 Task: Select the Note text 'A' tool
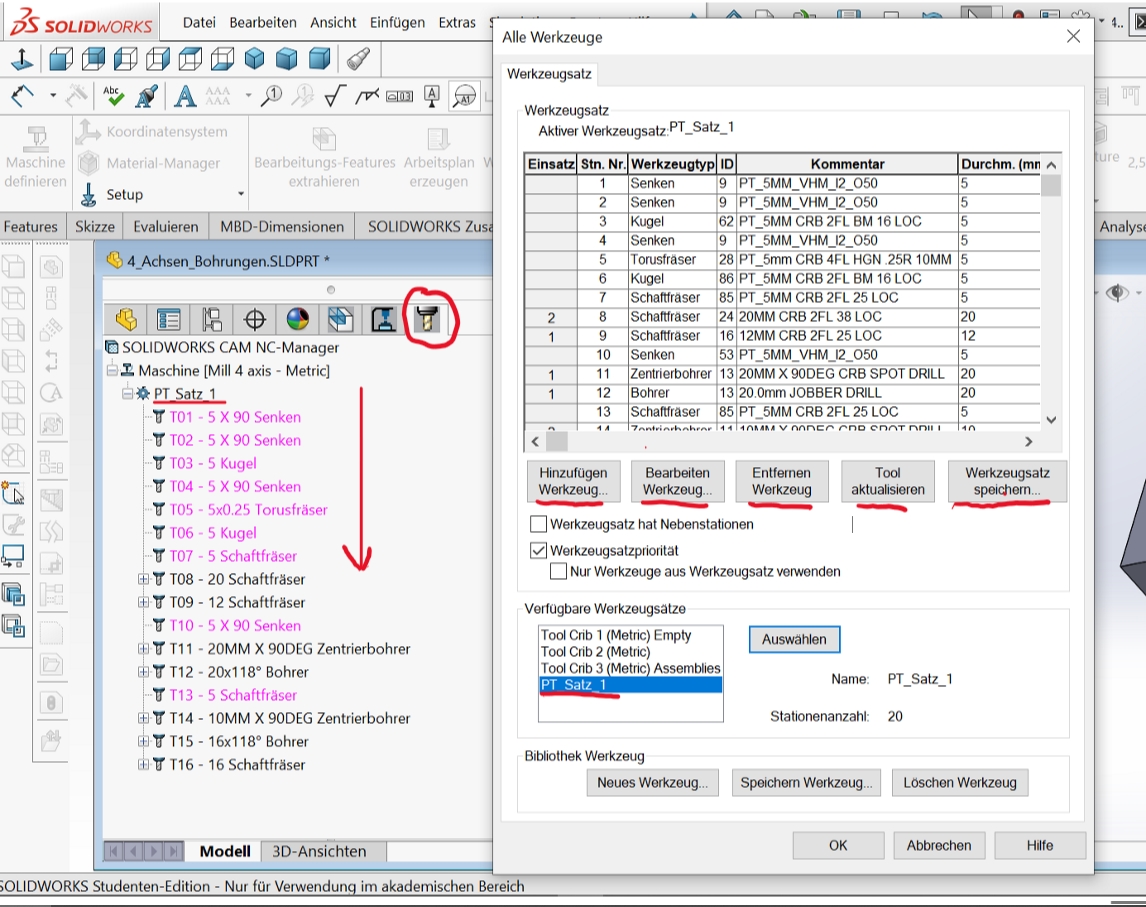[185, 96]
